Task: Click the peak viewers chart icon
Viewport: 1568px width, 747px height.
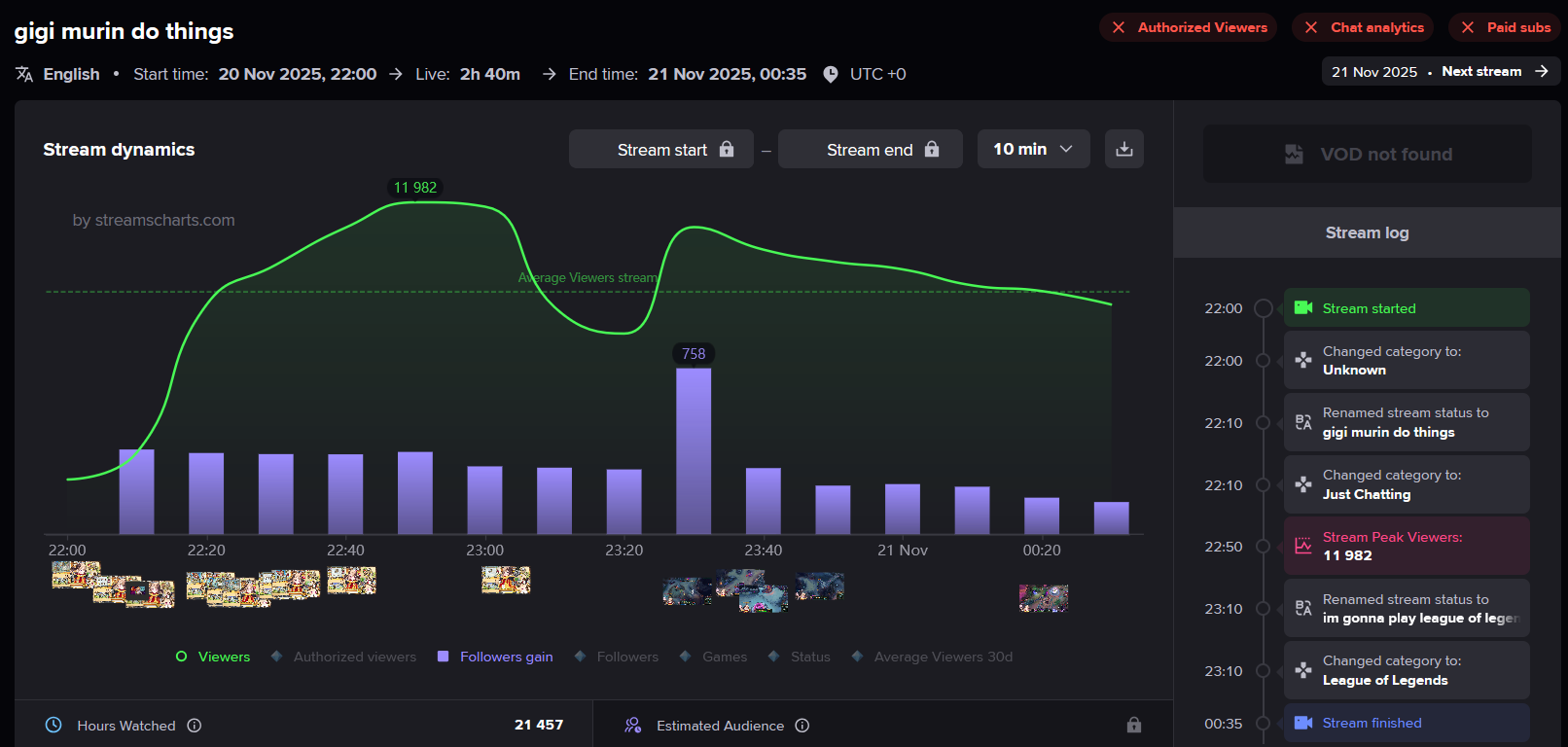Action: click(1303, 546)
